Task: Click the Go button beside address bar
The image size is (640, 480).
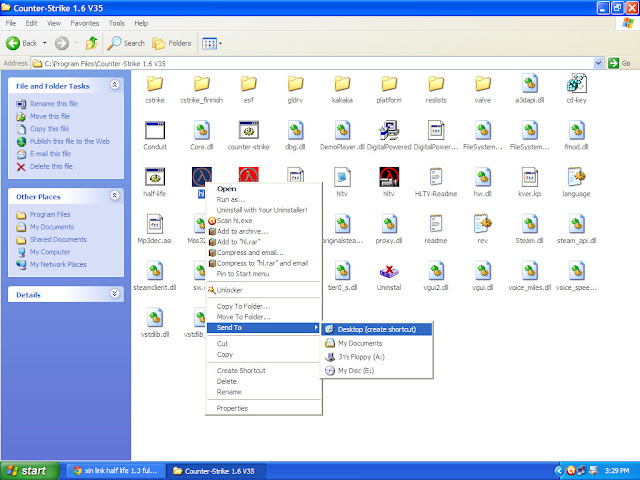Action: [620, 63]
